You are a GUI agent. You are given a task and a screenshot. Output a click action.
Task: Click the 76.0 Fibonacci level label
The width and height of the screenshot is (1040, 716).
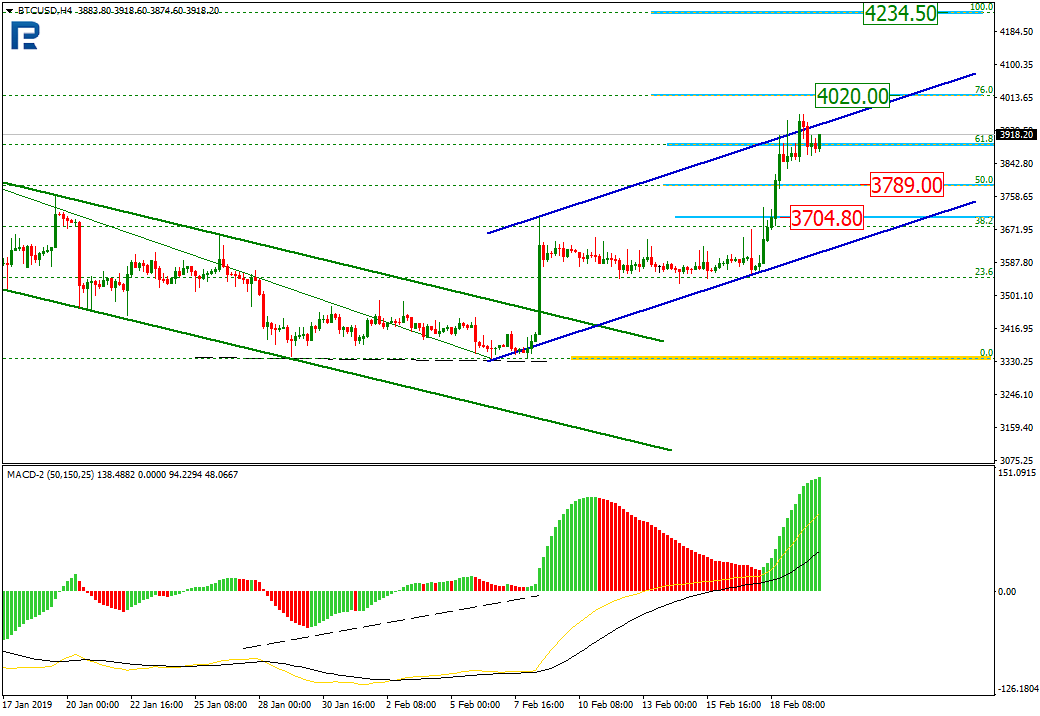pyautogui.click(x=984, y=90)
